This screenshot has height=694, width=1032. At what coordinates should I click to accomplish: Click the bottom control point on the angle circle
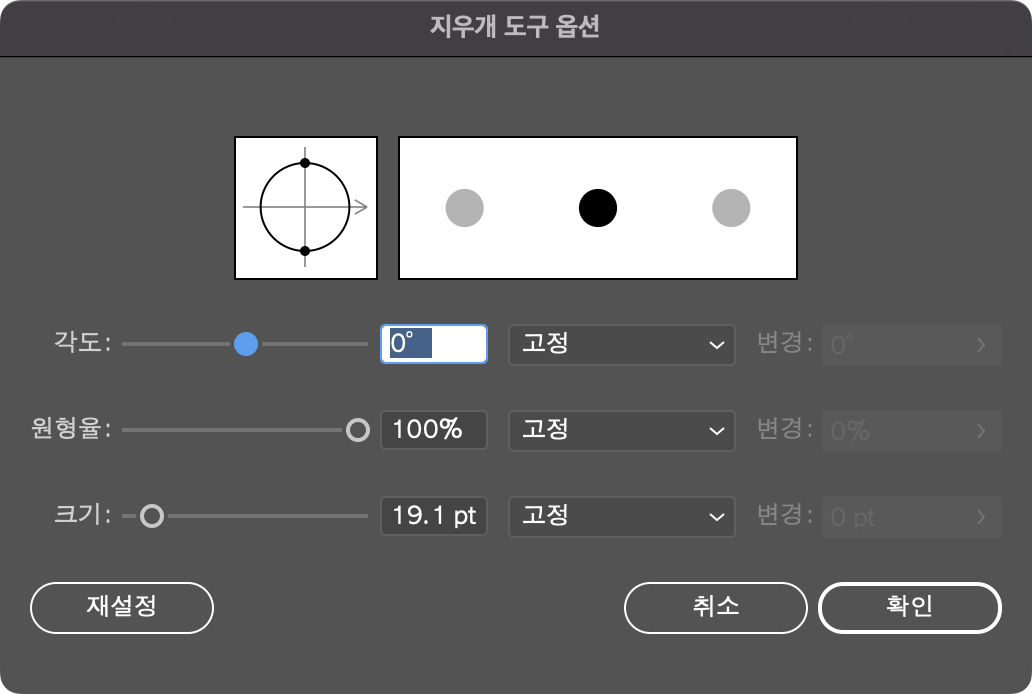point(305,253)
